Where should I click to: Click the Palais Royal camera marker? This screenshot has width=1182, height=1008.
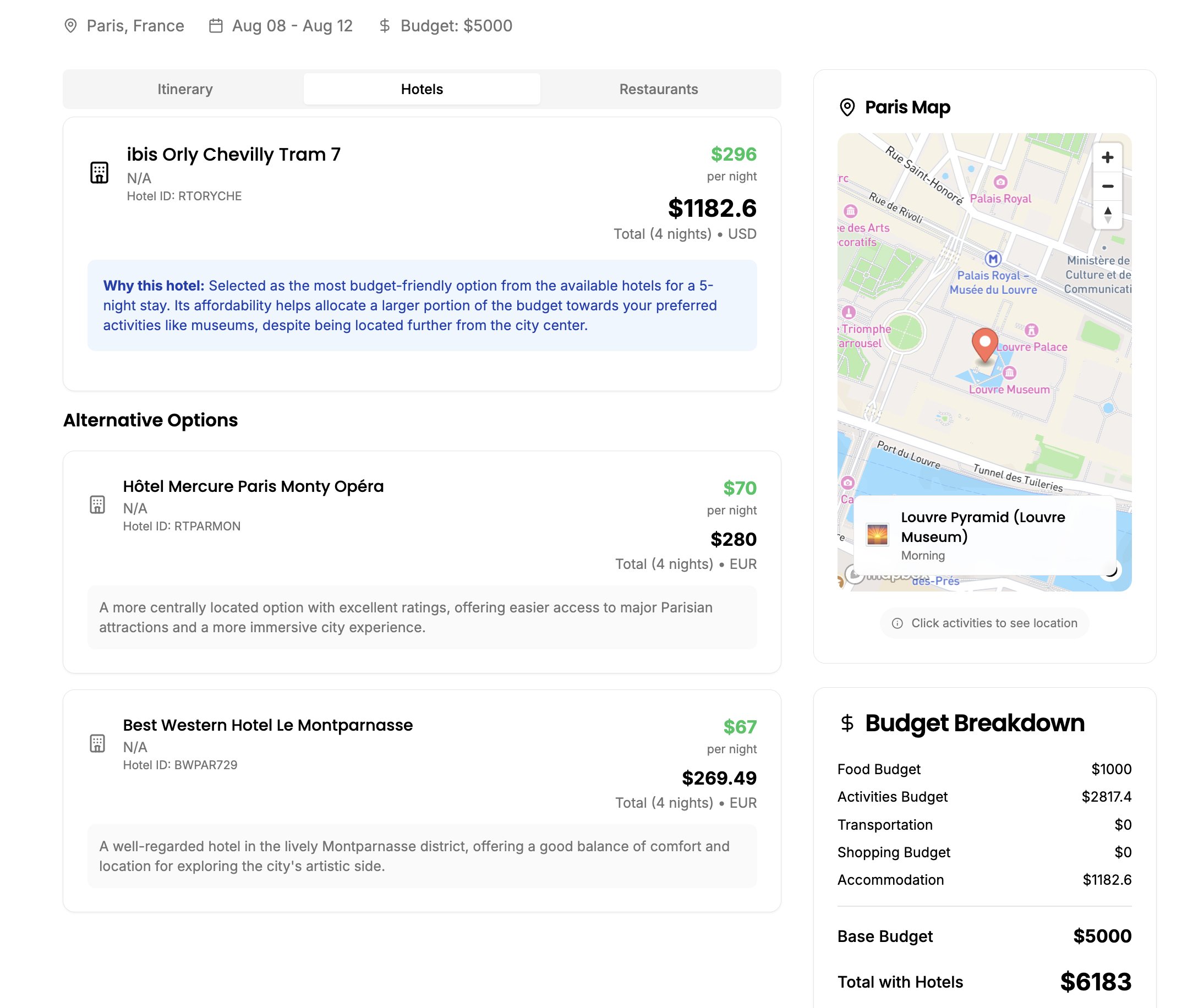pyautogui.click(x=1000, y=182)
